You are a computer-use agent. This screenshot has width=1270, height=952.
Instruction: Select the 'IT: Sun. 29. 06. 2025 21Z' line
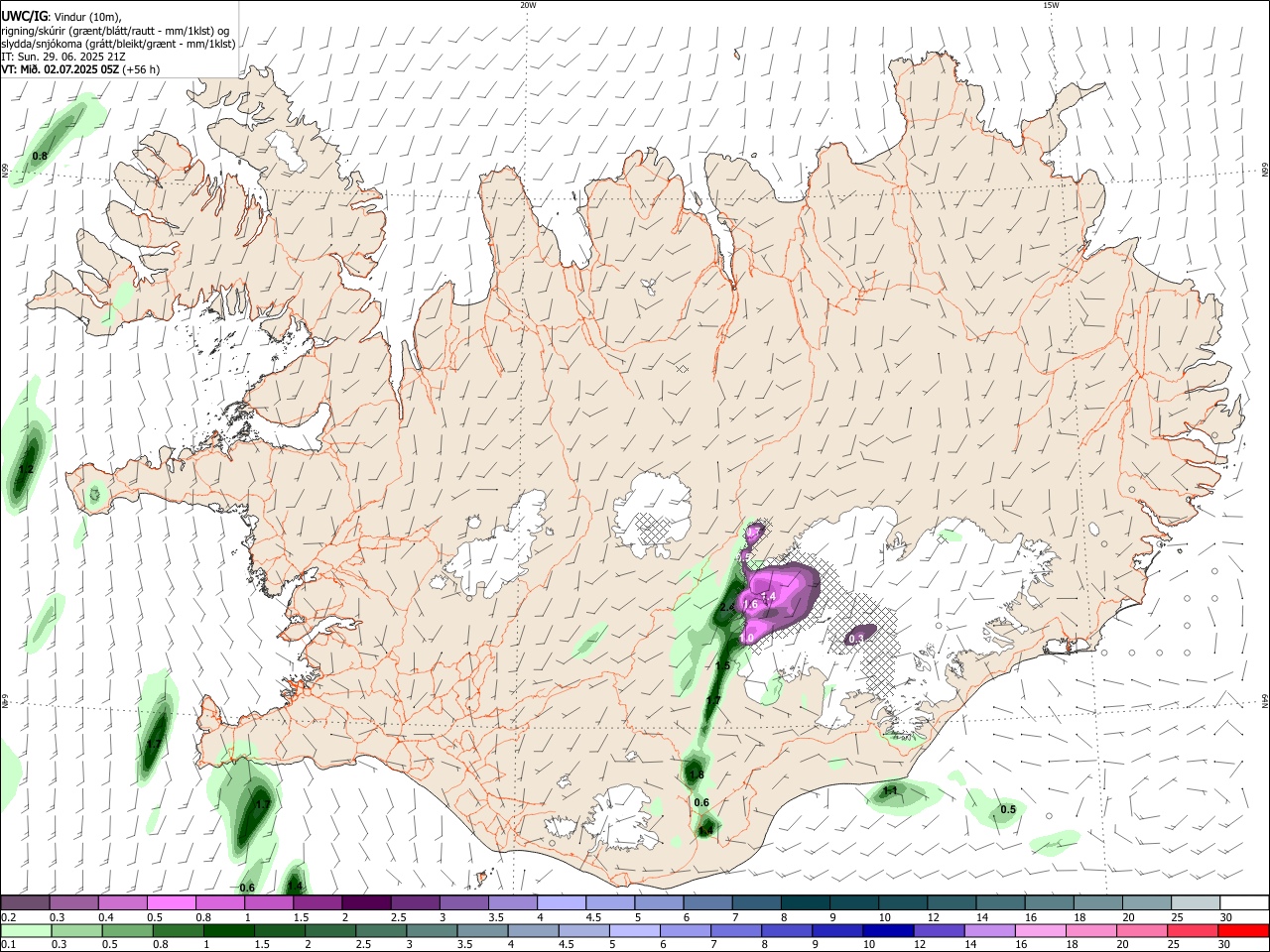click(63, 57)
